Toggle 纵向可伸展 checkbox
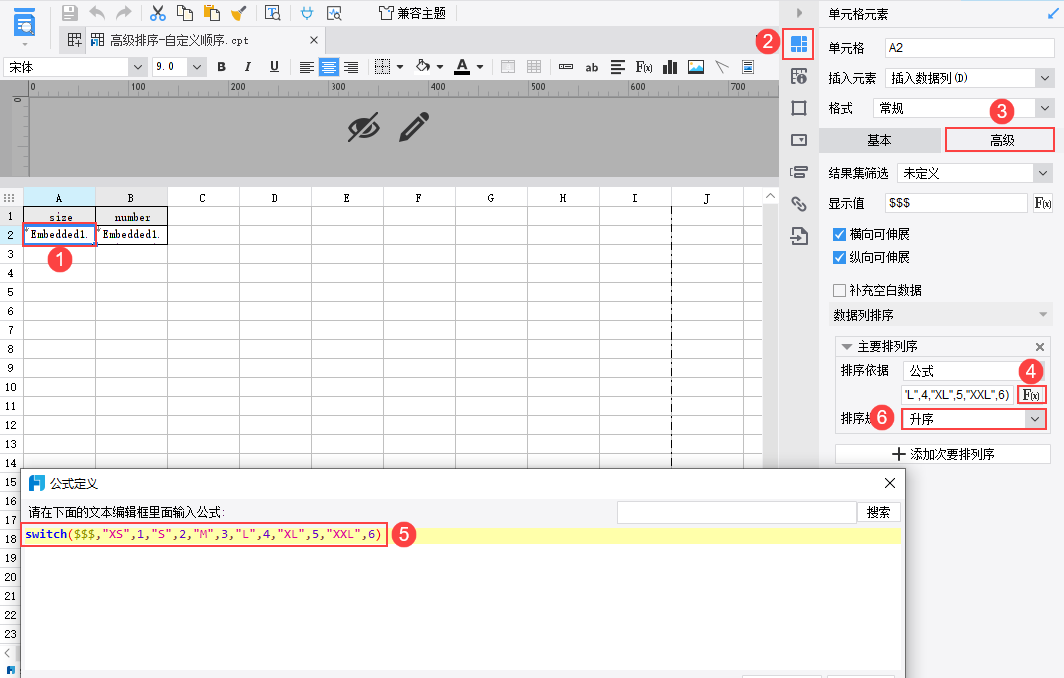Image resolution: width=1064 pixels, height=678 pixels. click(x=839, y=257)
